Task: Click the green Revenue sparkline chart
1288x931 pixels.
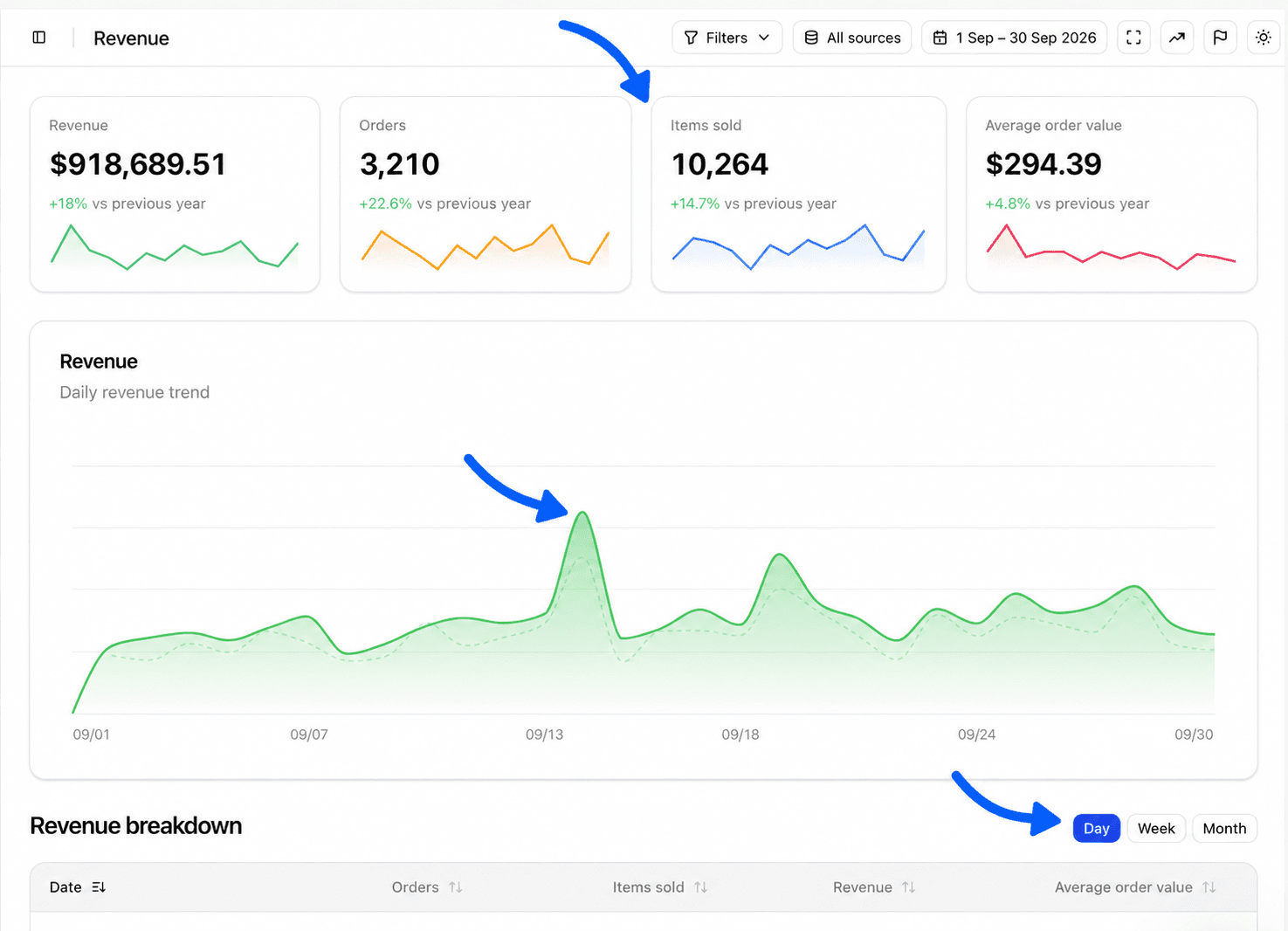Action: (175, 246)
